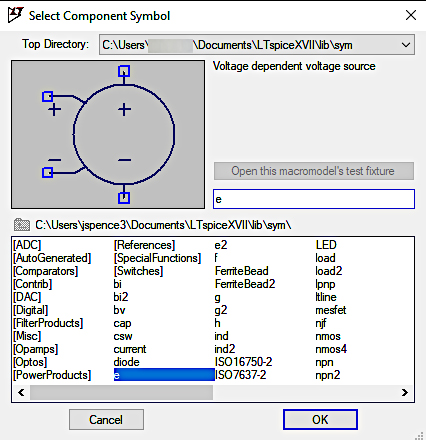Click the right scroll arrow of list

coord(405,392)
